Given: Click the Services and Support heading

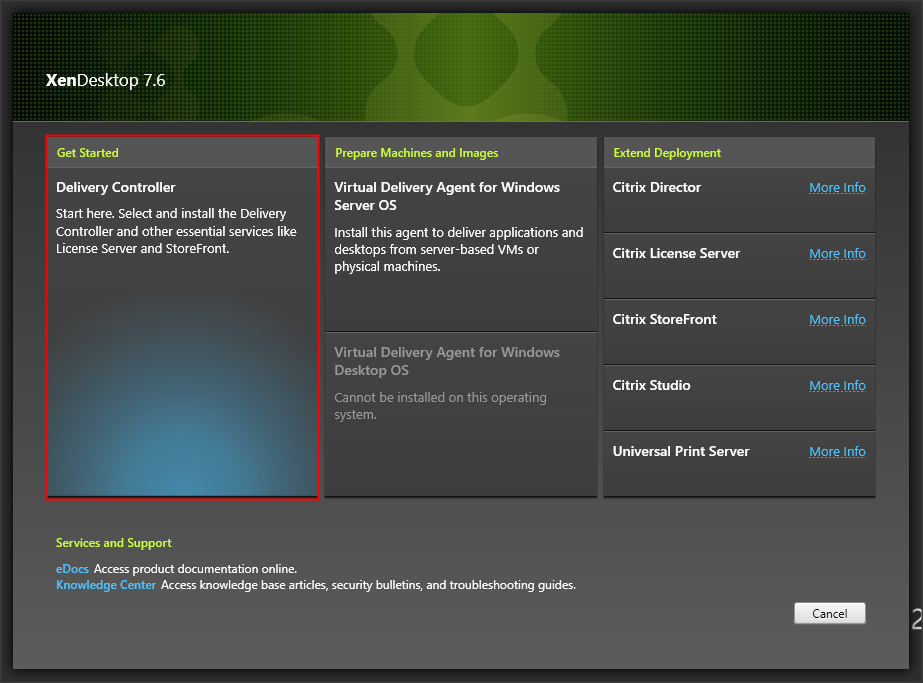Looking at the screenshot, I should click(114, 543).
